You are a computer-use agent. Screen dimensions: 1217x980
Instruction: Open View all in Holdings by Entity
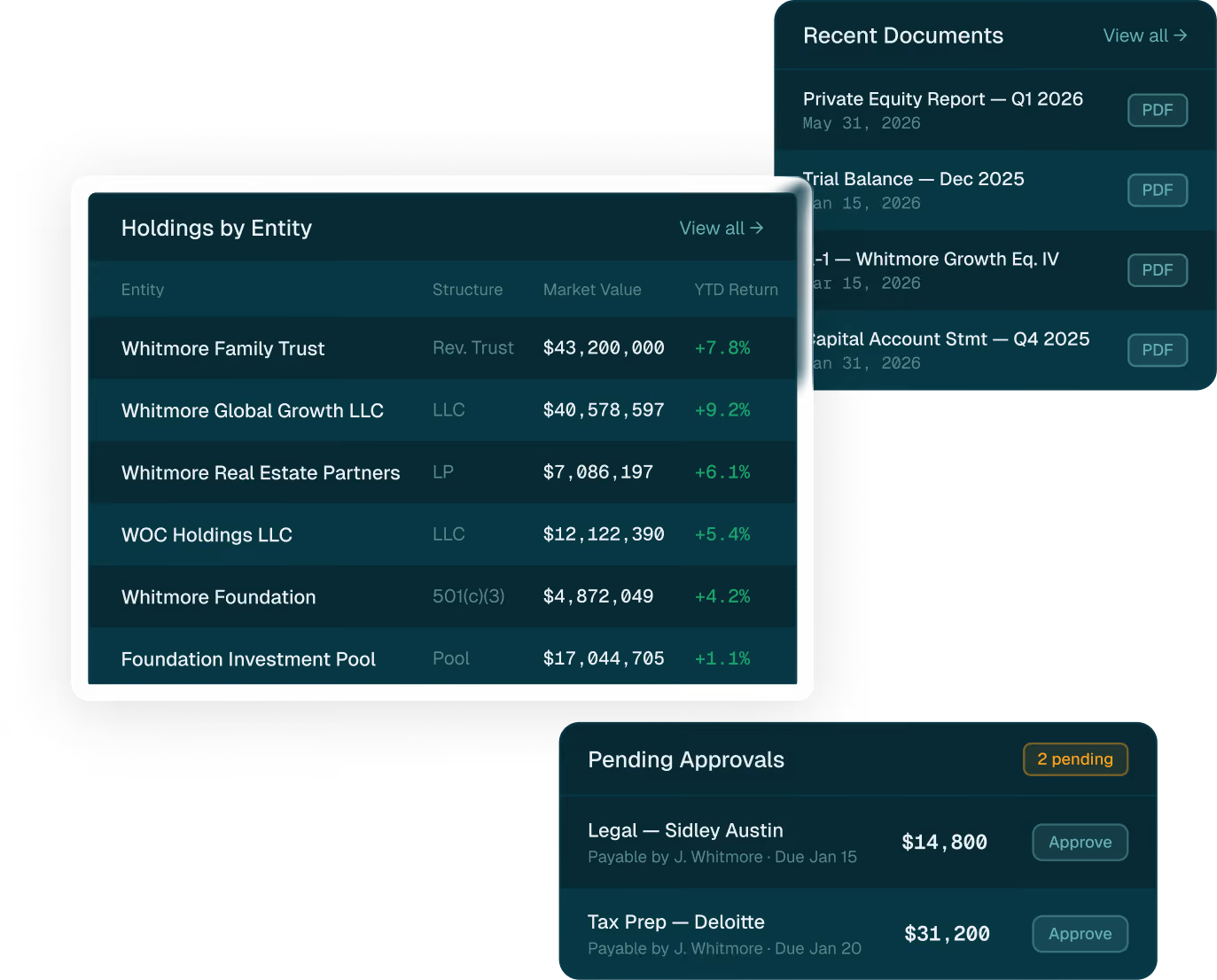[721, 229]
